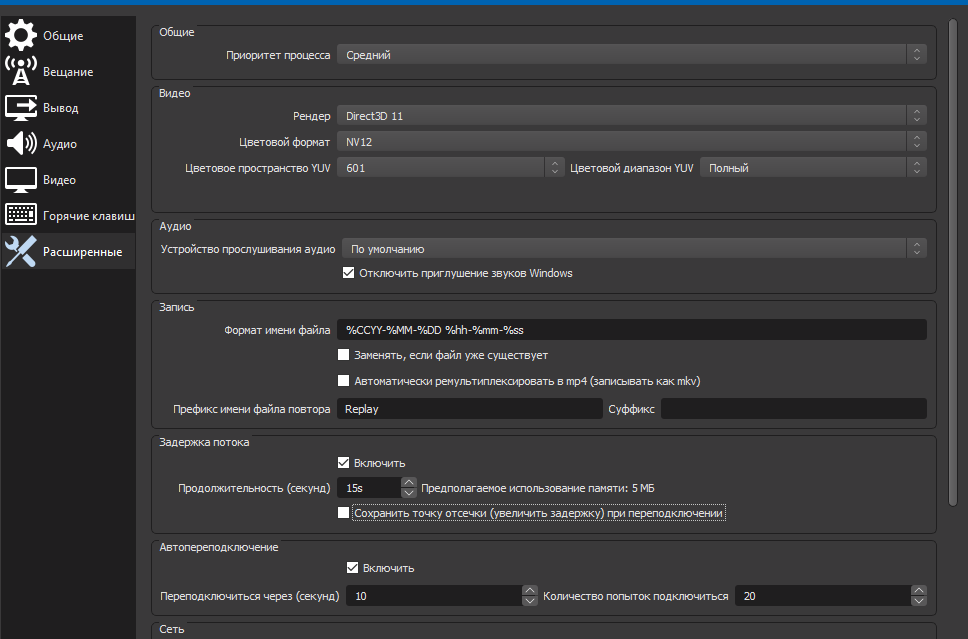Click the Продолжительность (секунд) field 15s
This screenshot has height=639, width=968.
(369, 488)
